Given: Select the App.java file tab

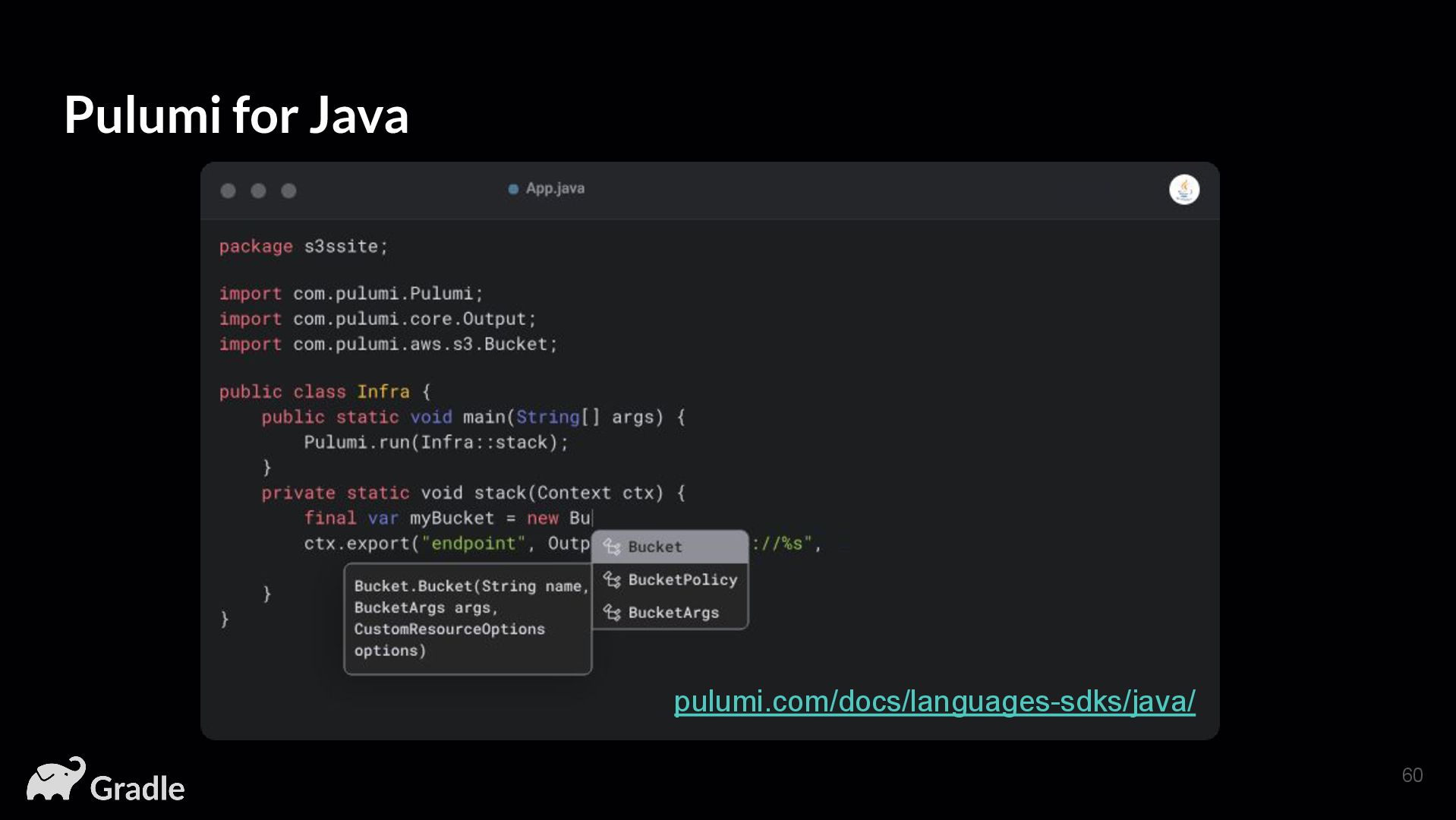Looking at the screenshot, I should point(547,188).
